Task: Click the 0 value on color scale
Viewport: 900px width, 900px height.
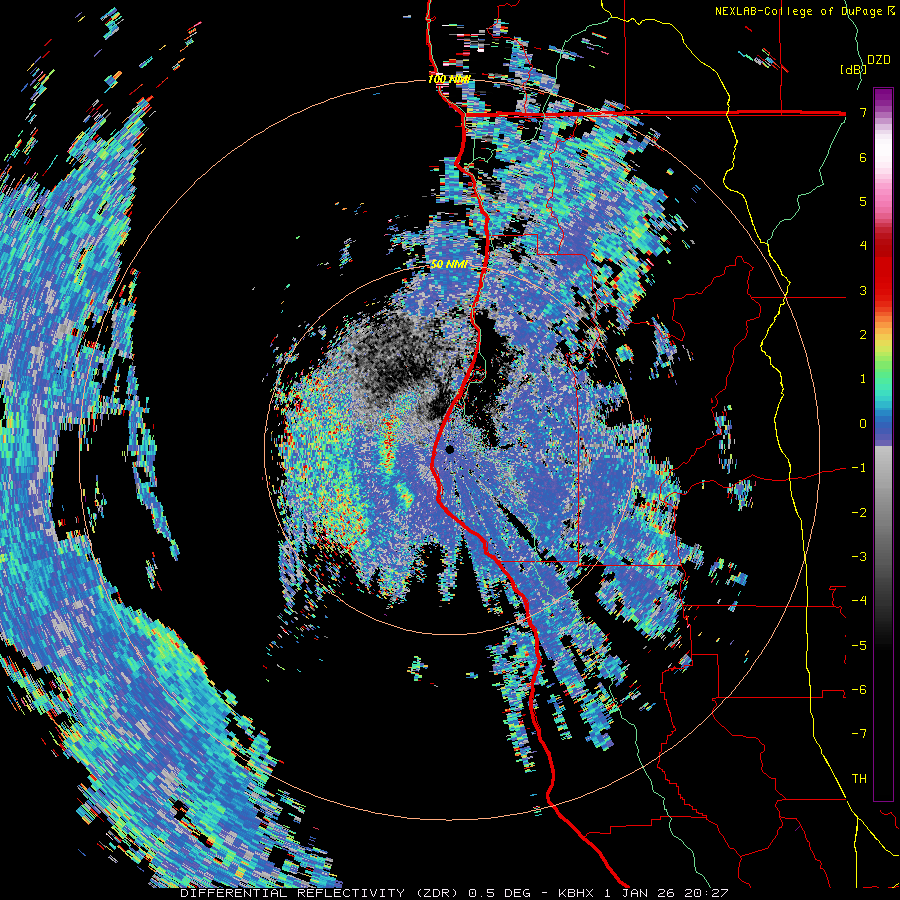Action: tap(863, 424)
